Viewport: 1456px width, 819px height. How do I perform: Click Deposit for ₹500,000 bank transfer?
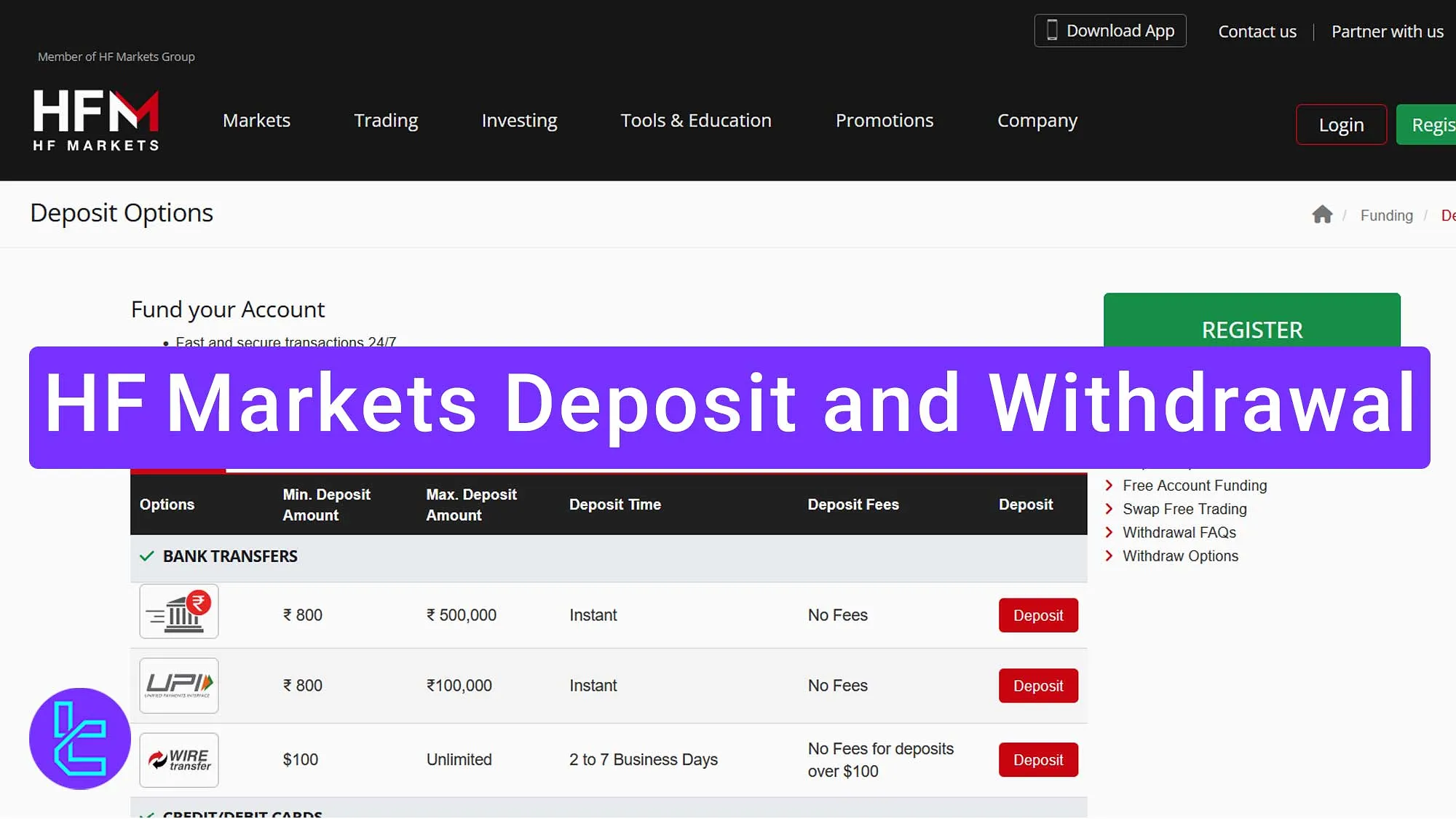tap(1038, 615)
